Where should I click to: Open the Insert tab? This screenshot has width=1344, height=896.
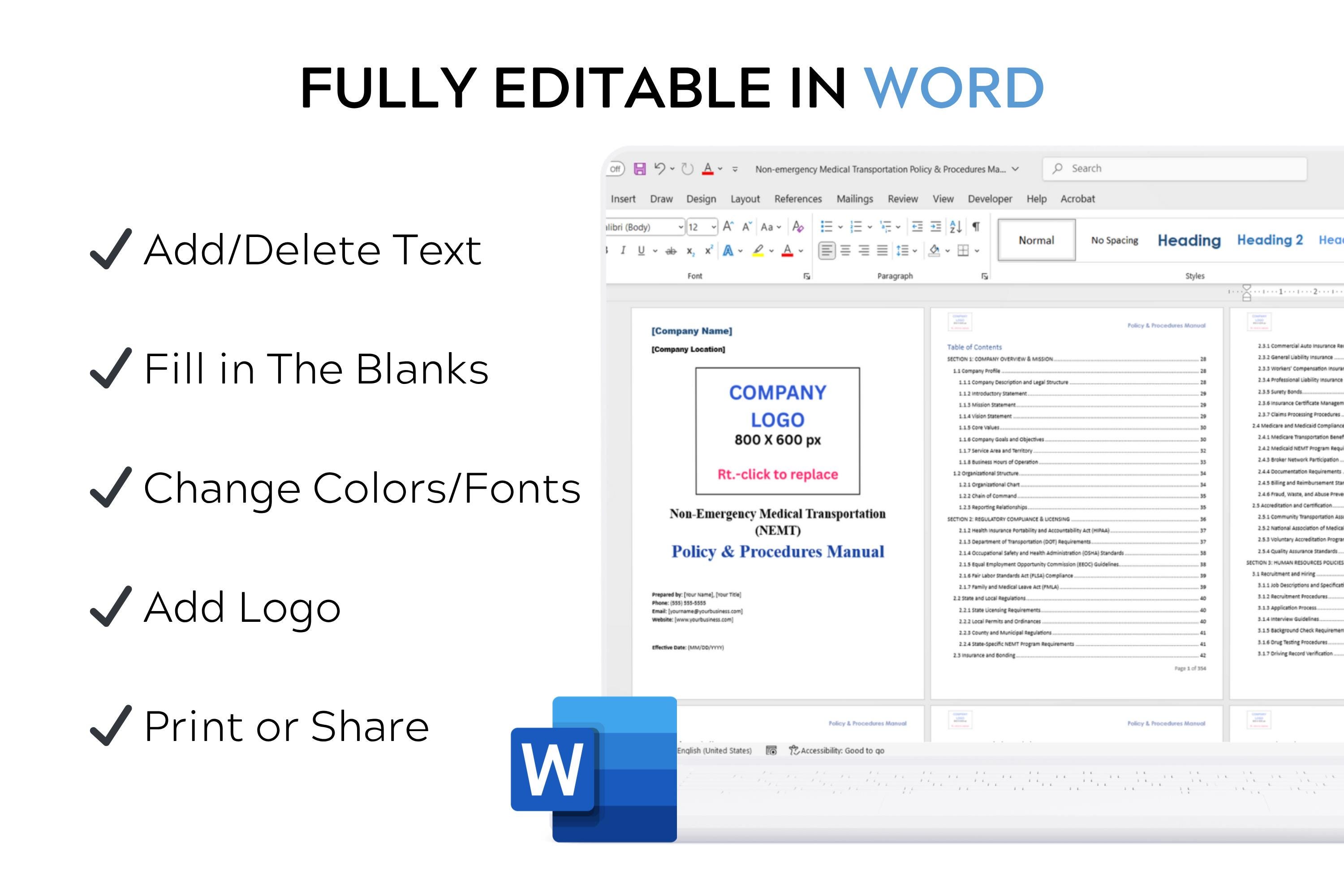623,199
